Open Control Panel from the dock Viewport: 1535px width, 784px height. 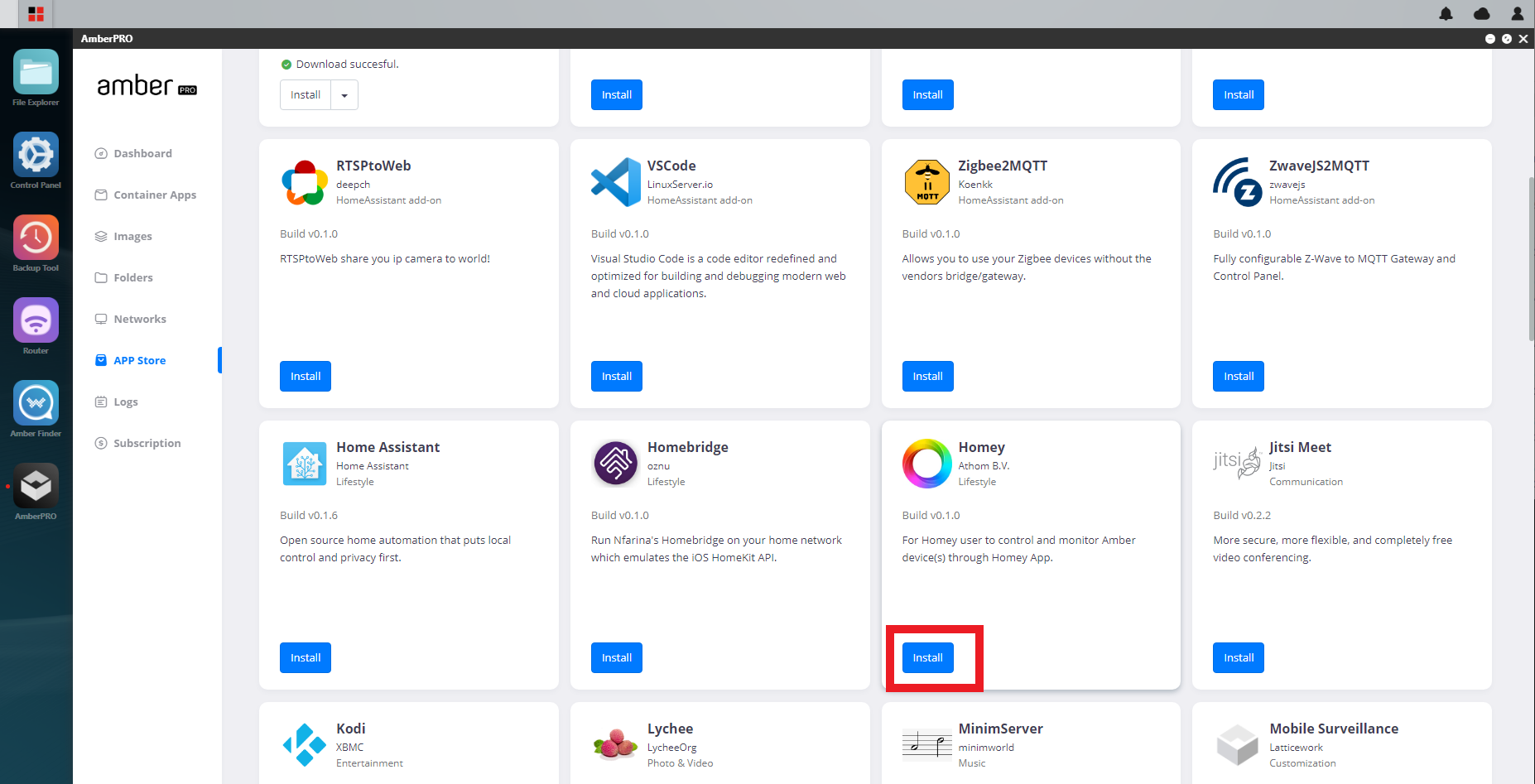(36, 155)
